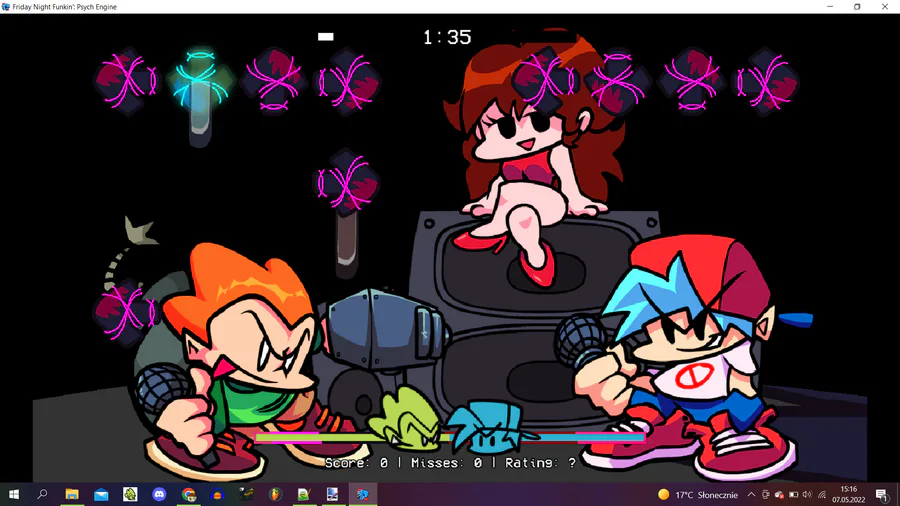
Task: Click the glowing cyan opponent arrow receptor
Action: click(x=200, y=80)
